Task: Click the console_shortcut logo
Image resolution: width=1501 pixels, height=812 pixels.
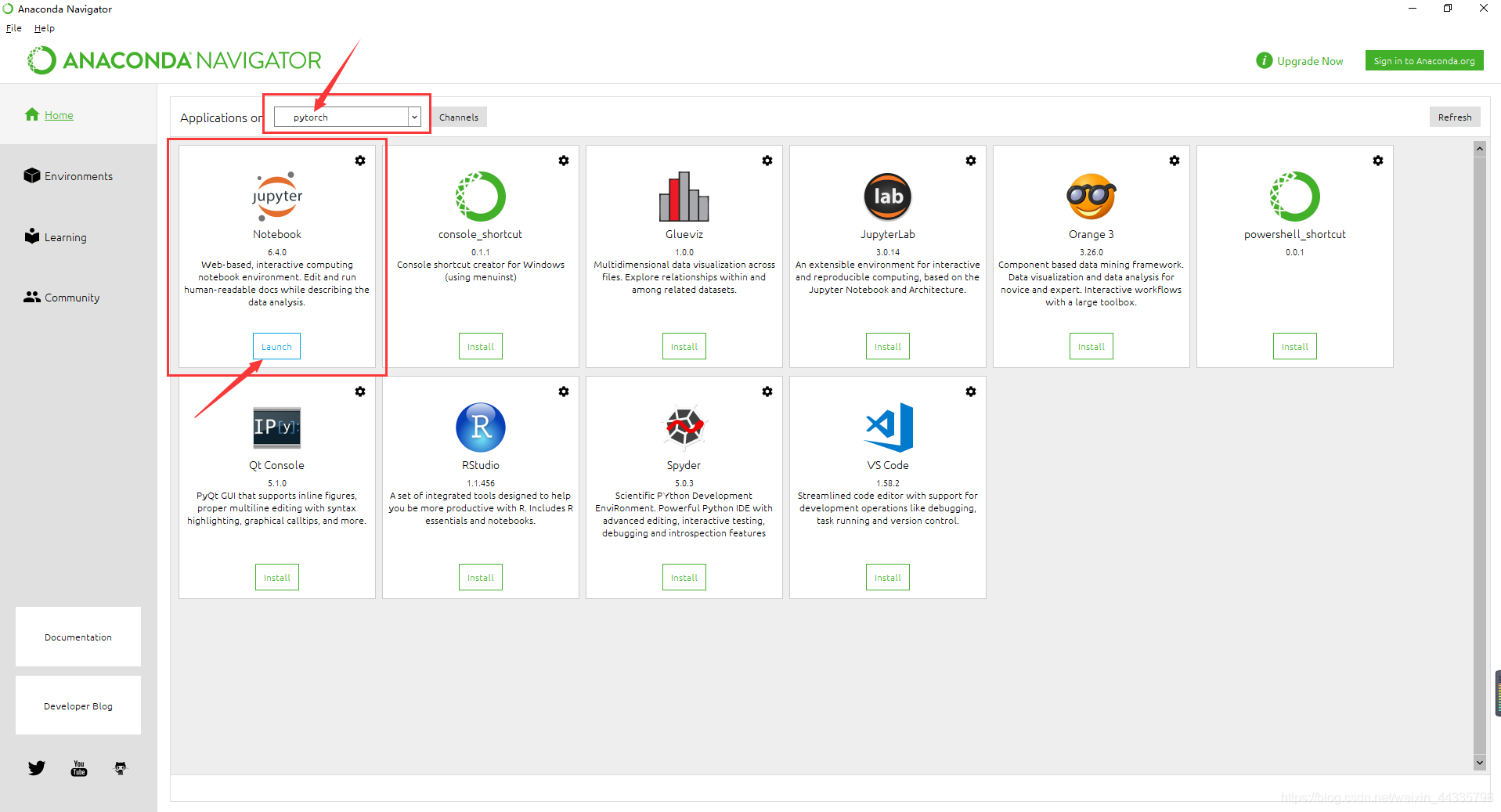Action: point(481,197)
